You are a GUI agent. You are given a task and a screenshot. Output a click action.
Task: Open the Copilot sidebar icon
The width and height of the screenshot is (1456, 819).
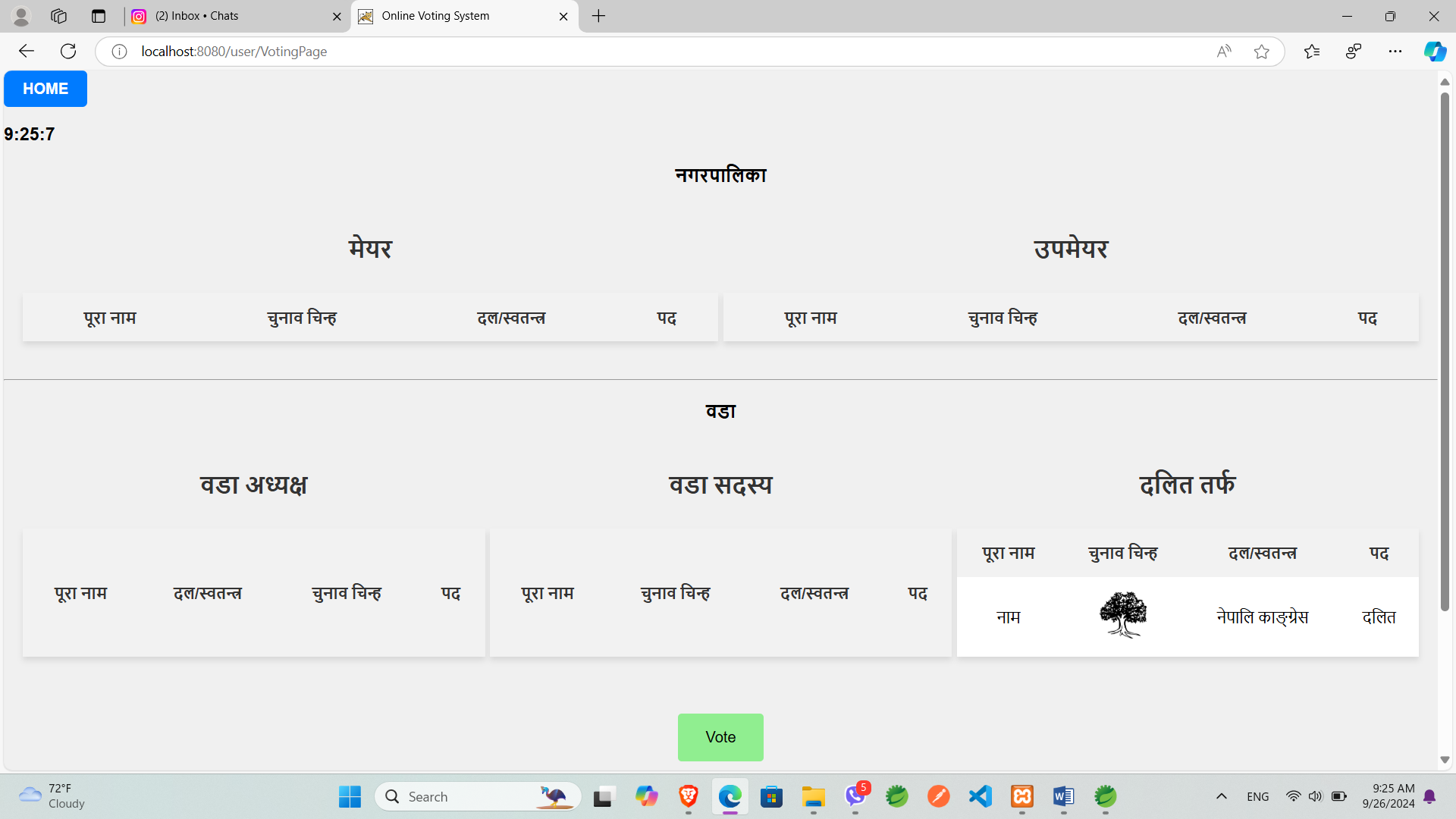tap(1434, 52)
